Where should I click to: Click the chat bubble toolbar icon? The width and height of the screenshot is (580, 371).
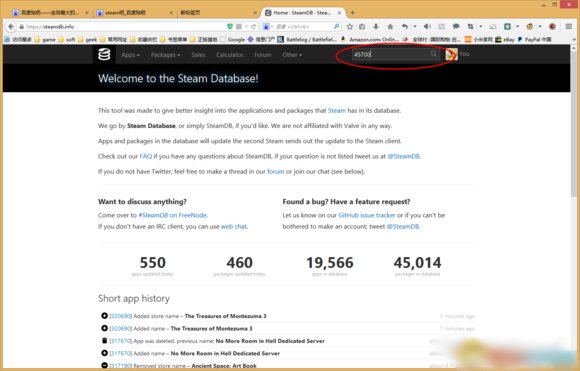point(456,27)
